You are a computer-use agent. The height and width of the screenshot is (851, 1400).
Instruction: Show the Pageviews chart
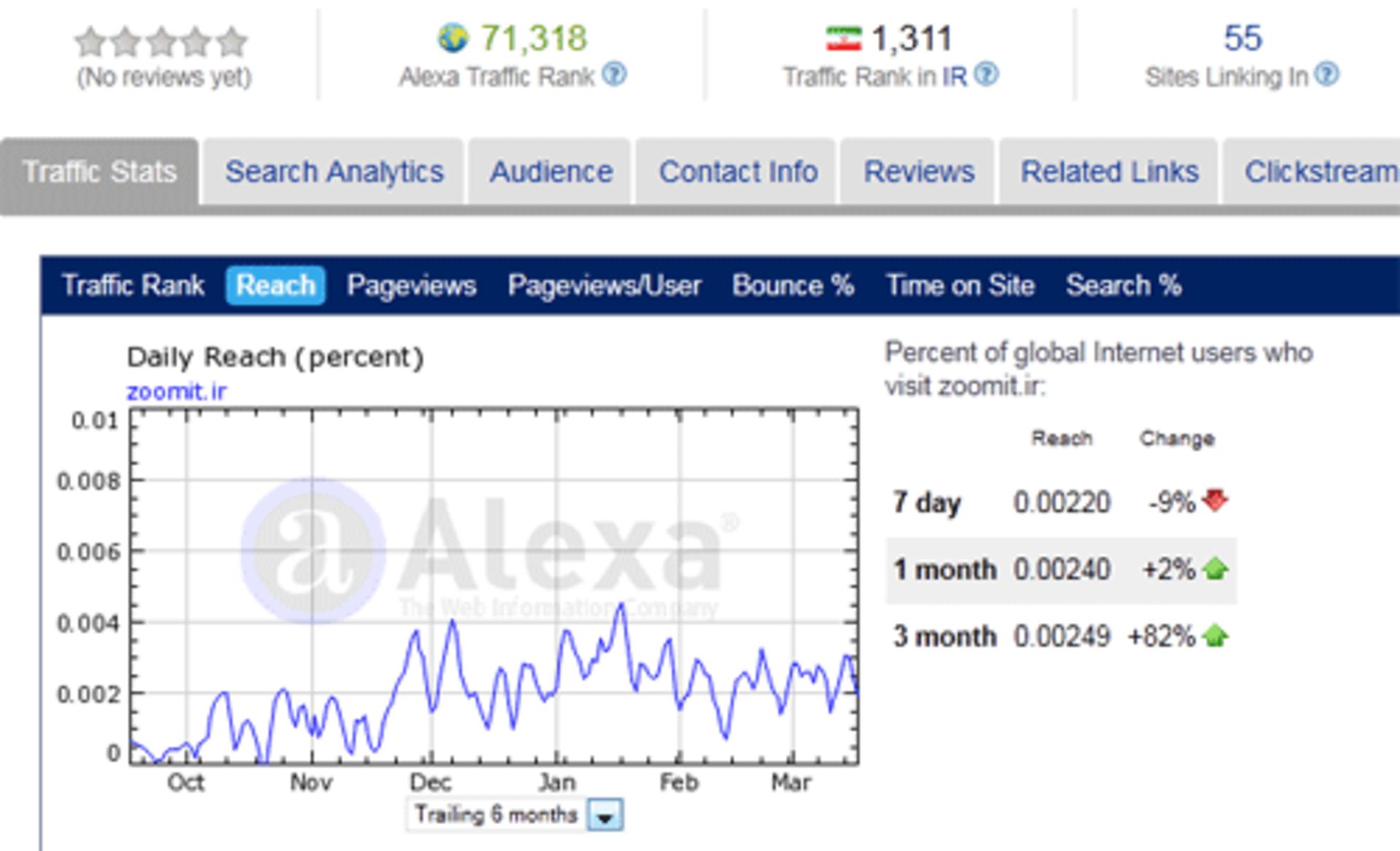411,285
